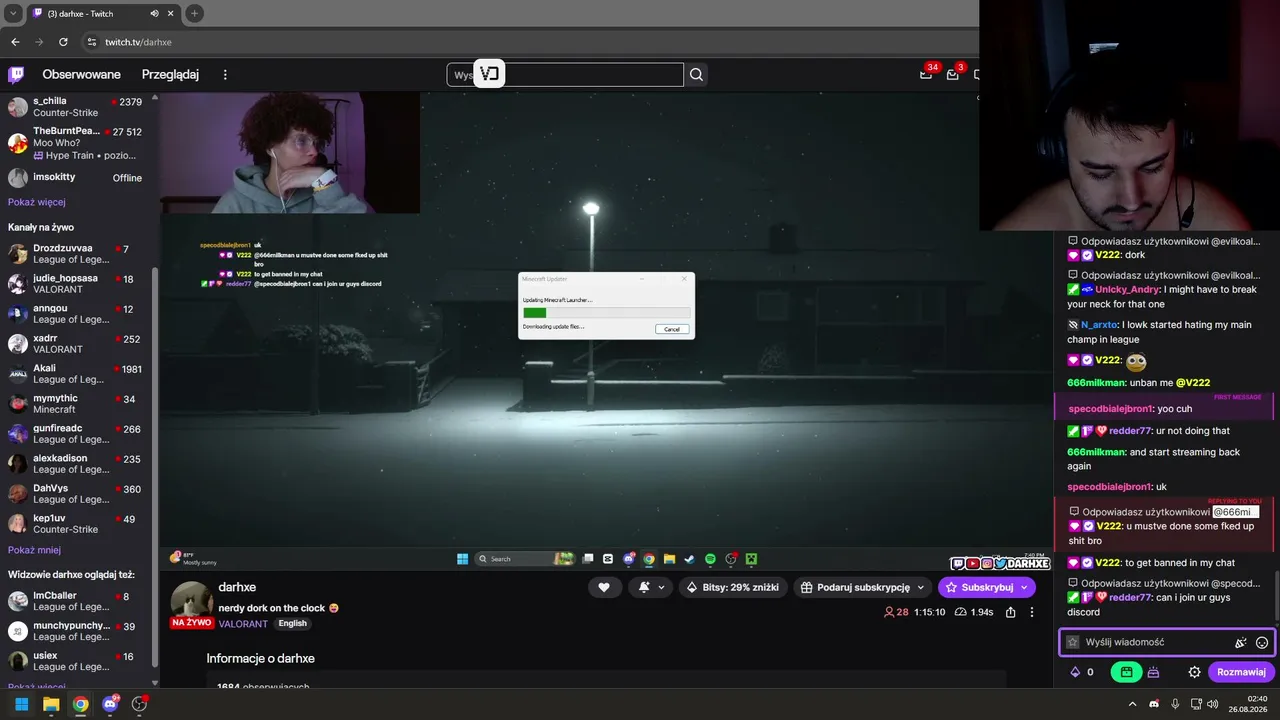Image resolution: width=1280 pixels, height=720 pixels.
Task: Reload the Twitch page
Action: click(x=63, y=42)
